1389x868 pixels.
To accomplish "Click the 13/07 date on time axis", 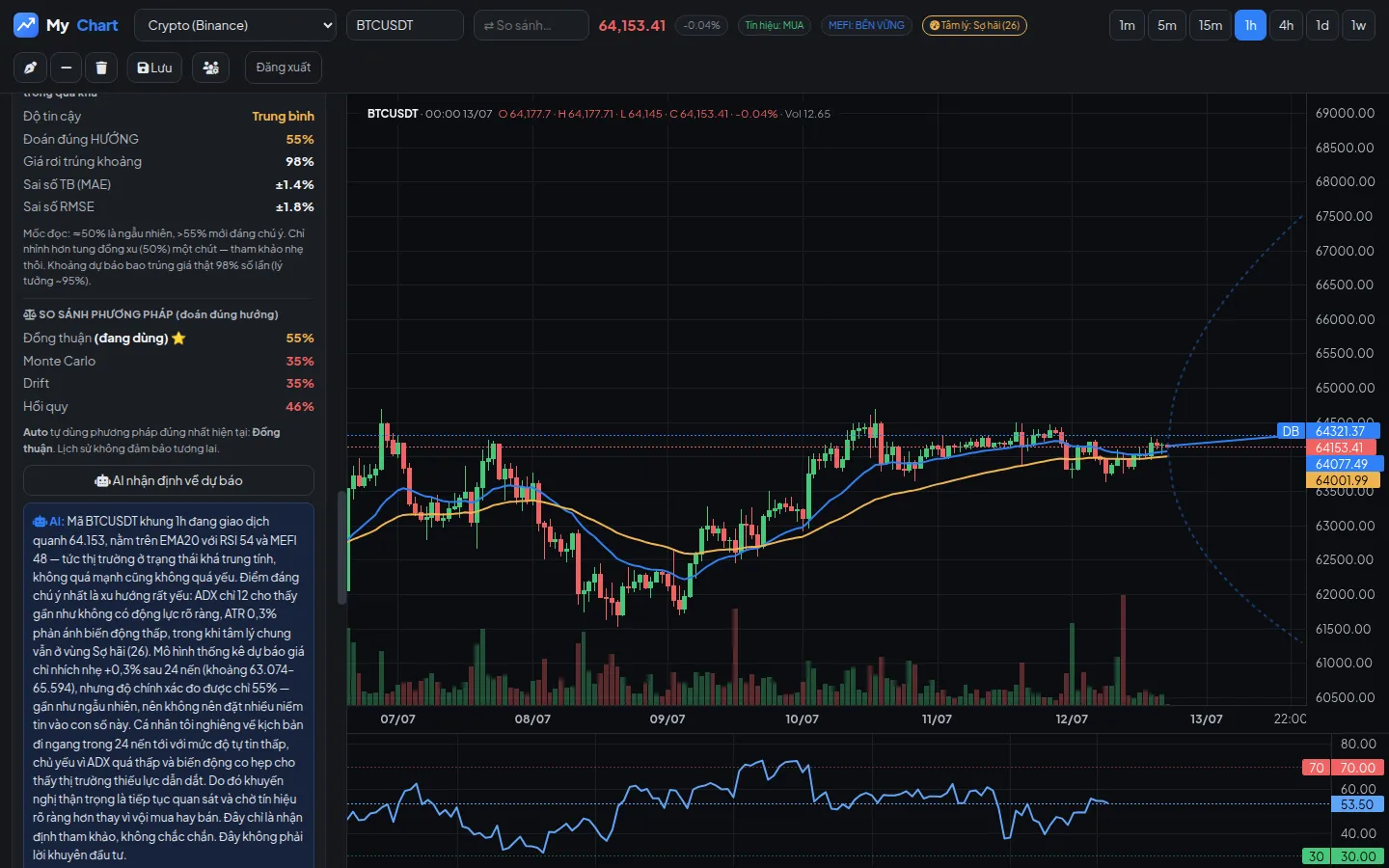I will tap(1206, 719).
